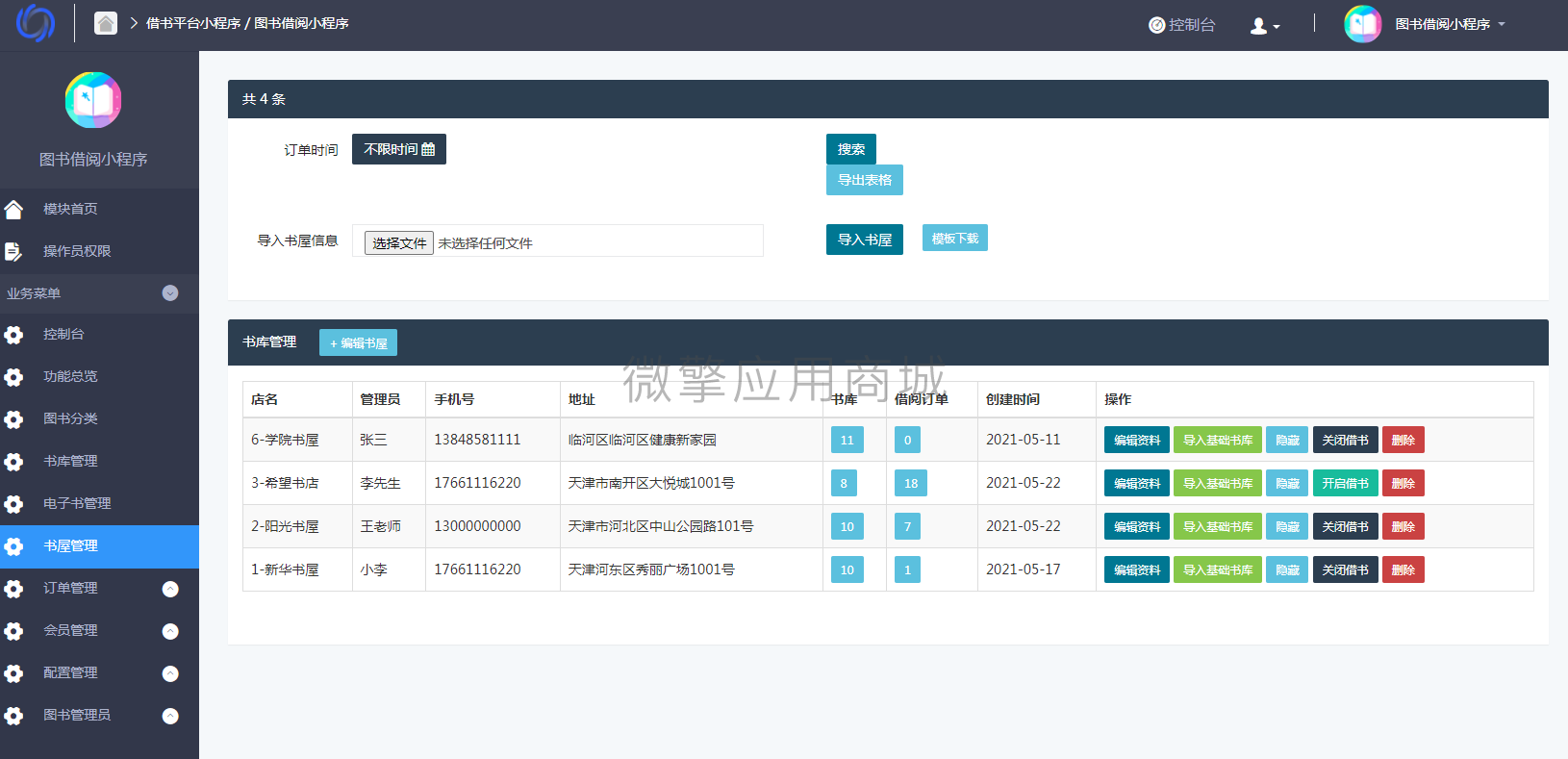1568x759 pixels.
Task: Expand the 配置管理 chevron
Action: [170, 673]
